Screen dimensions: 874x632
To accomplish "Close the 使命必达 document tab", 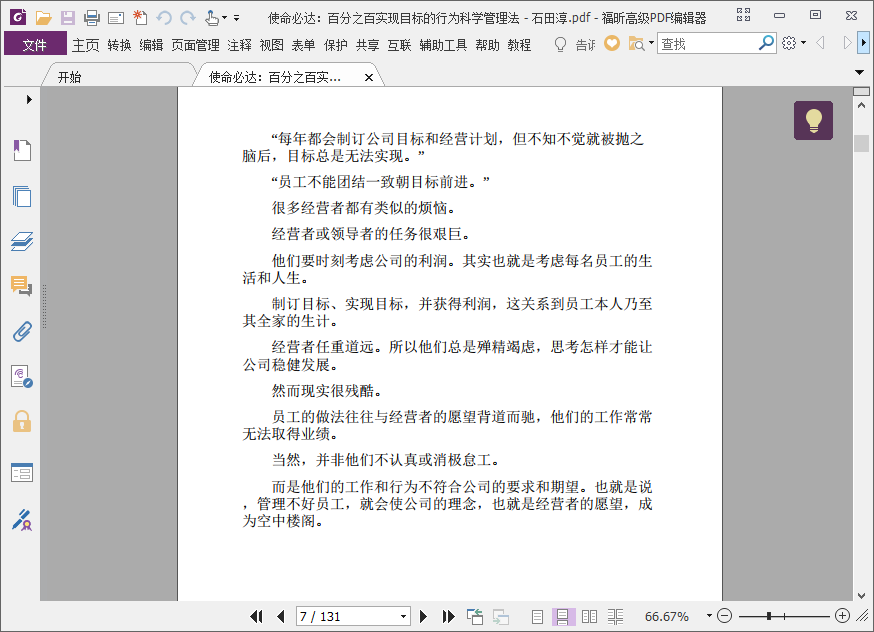I will (x=368, y=77).
